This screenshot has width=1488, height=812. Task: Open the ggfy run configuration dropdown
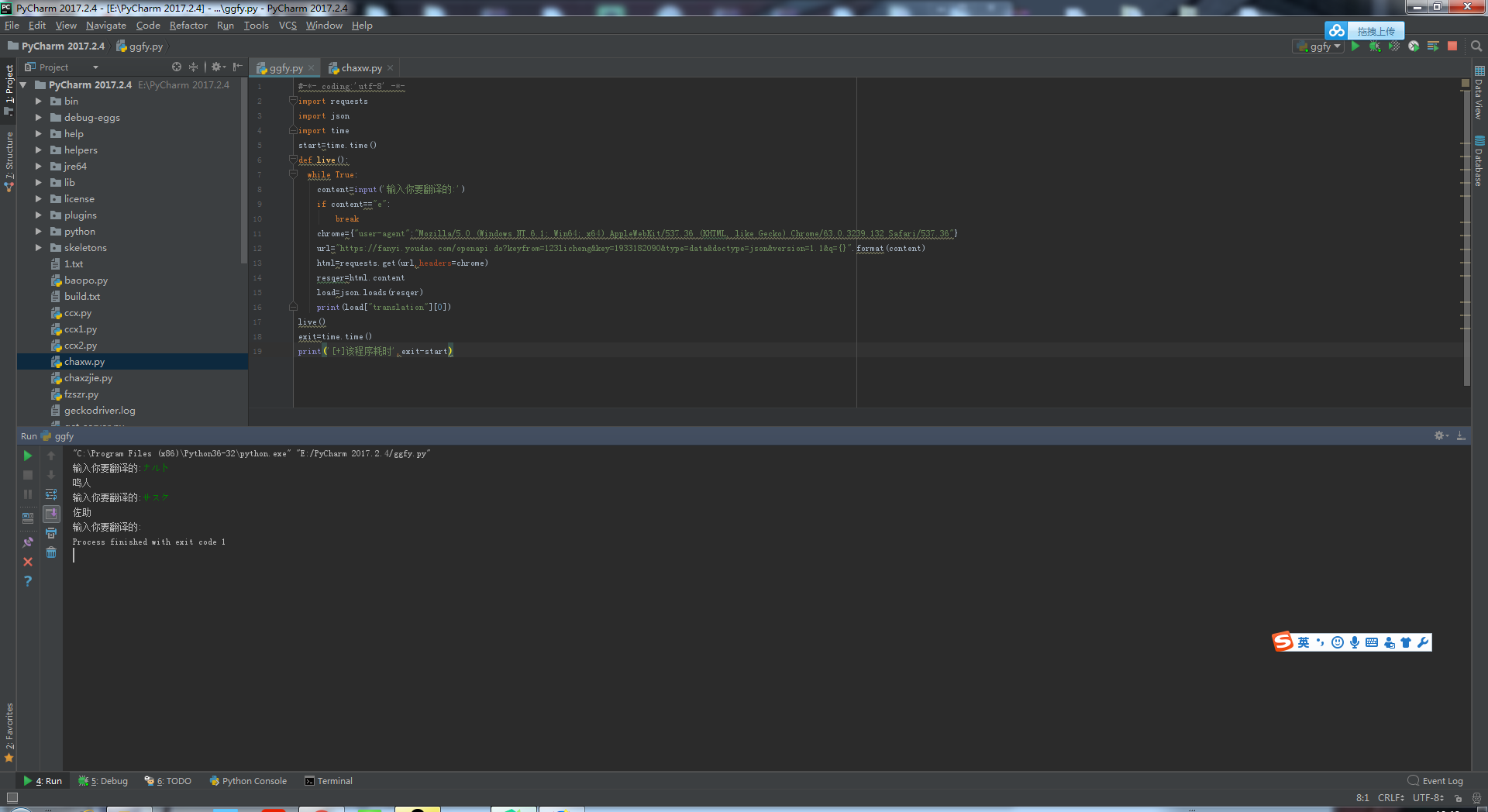point(1318,46)
